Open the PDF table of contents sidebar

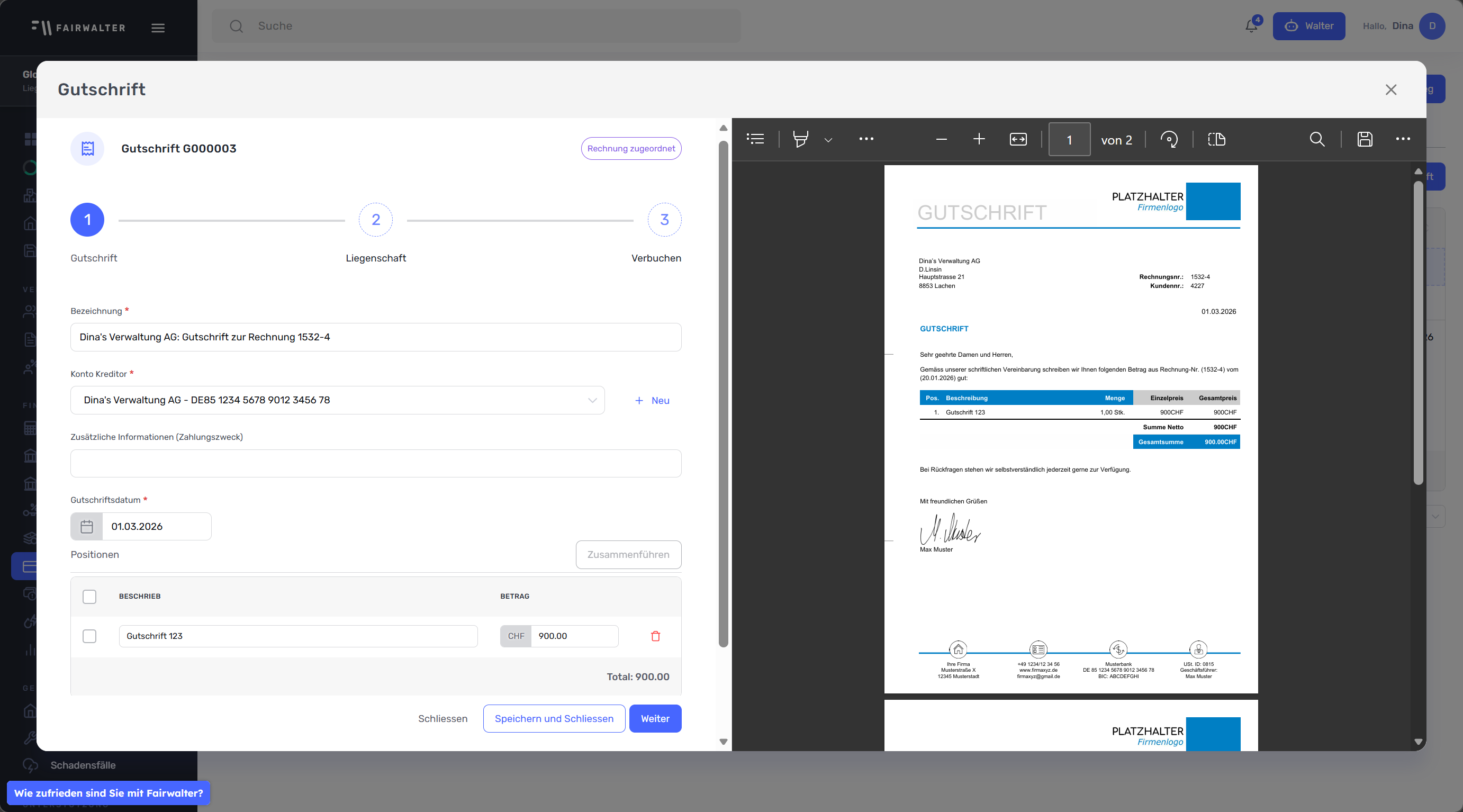pyautogui.click(x=755, y=139)
